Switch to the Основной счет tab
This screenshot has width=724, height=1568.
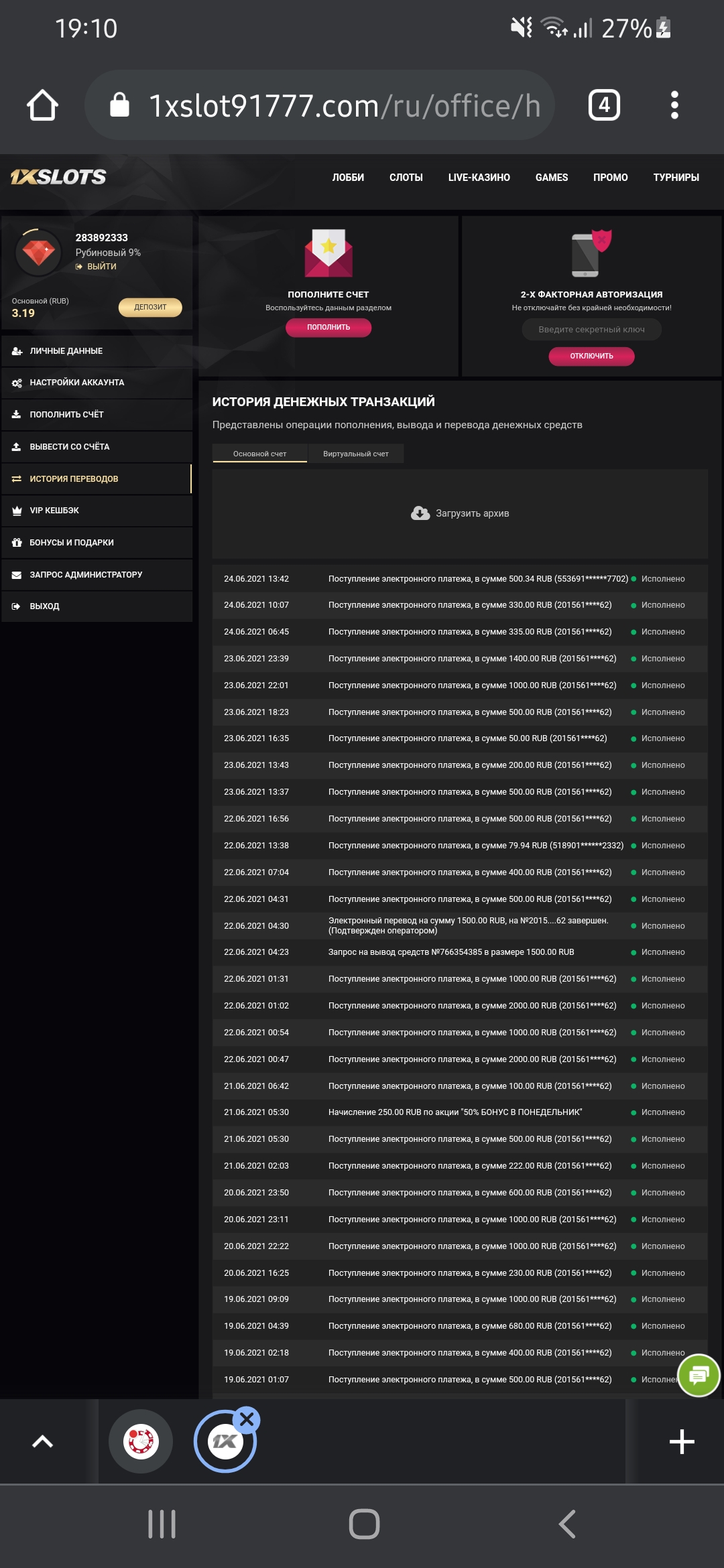(259, 454)
